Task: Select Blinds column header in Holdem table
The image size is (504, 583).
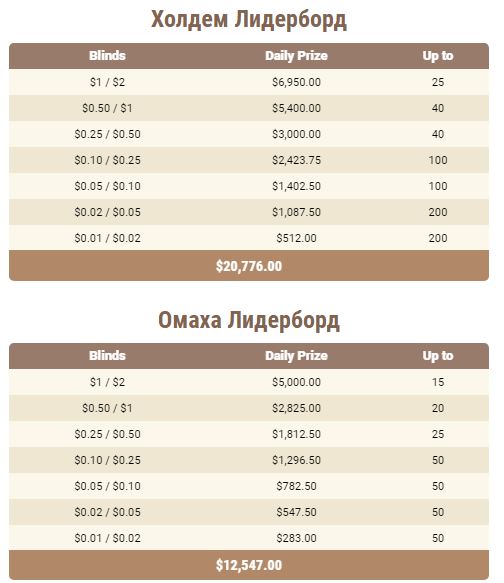Action: click(107, 56)
